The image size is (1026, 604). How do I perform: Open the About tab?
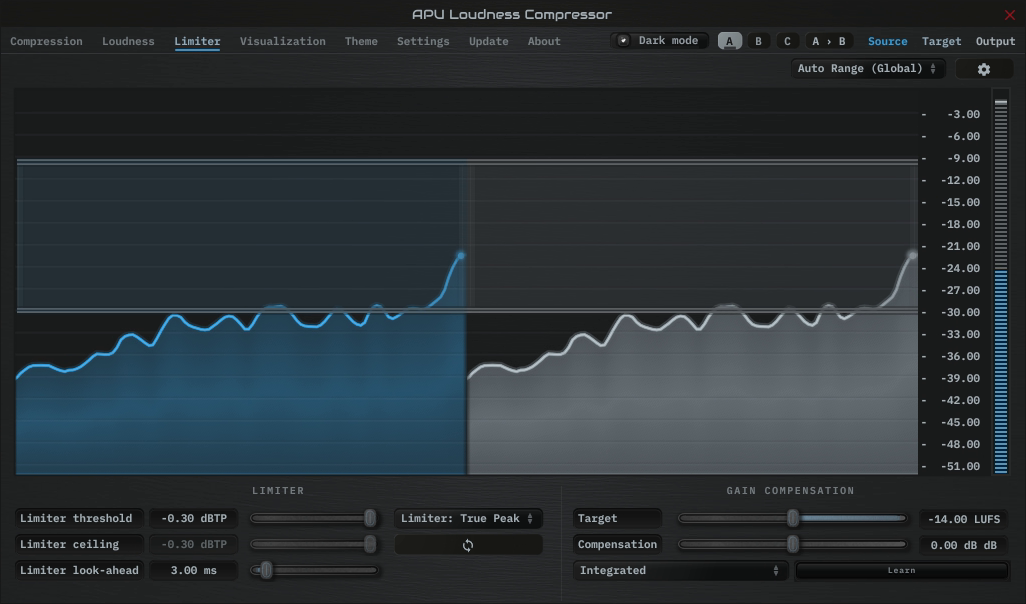click(x=544, y=41)
